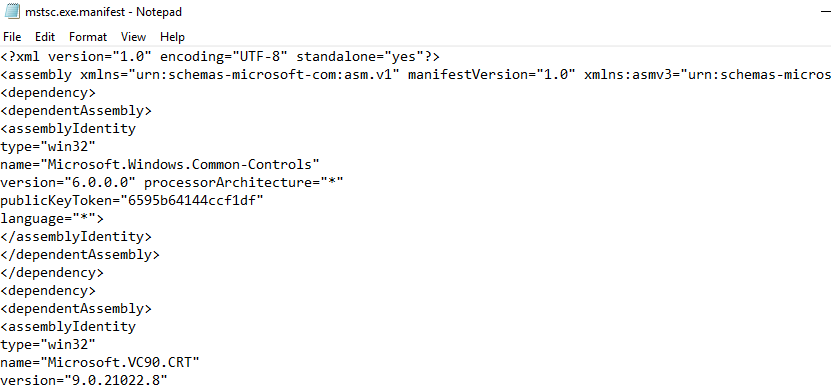
Task: Click the Notepad icon in the title bar
Action: click(x=12, y=11)
